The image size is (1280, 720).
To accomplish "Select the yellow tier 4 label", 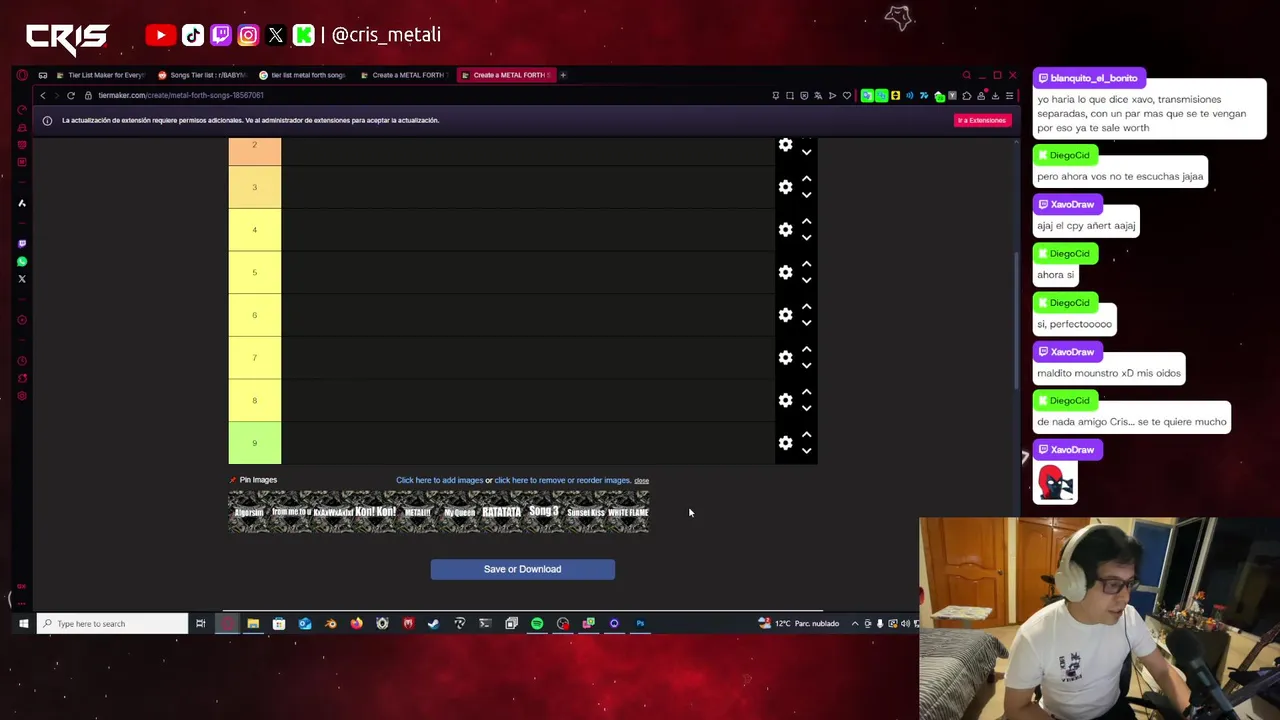I will [x=255, y=230].
